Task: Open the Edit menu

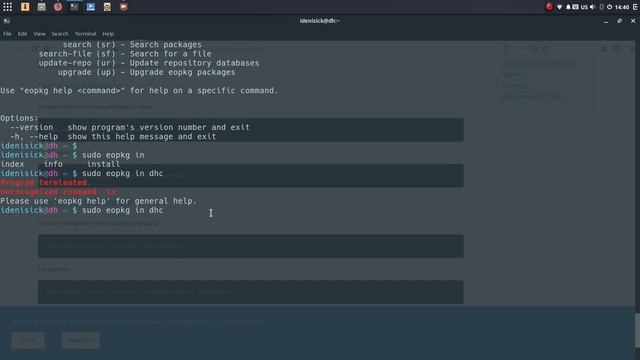Action: pyautogui.click(x=22, y=34)
